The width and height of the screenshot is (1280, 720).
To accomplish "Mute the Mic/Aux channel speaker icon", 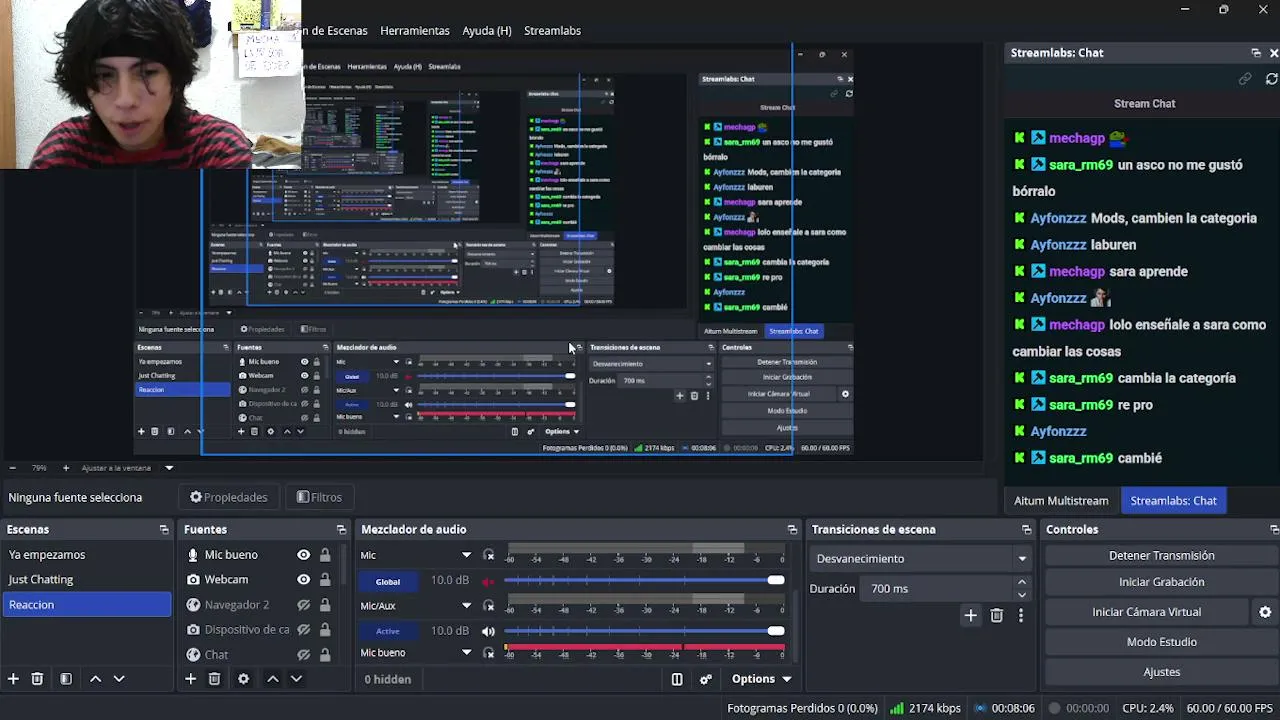I will click(488, 631).
